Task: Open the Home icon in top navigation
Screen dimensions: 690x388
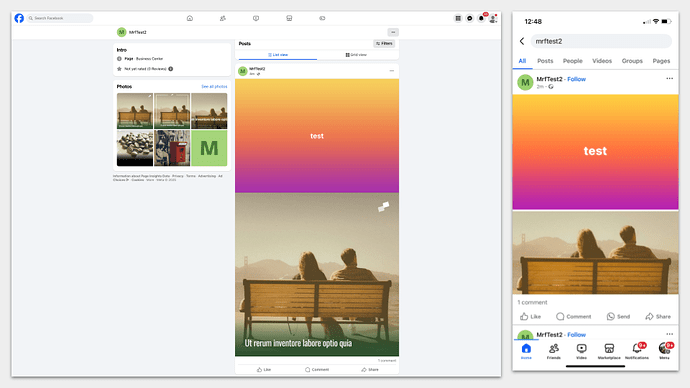Action: (x=190, y=18)
